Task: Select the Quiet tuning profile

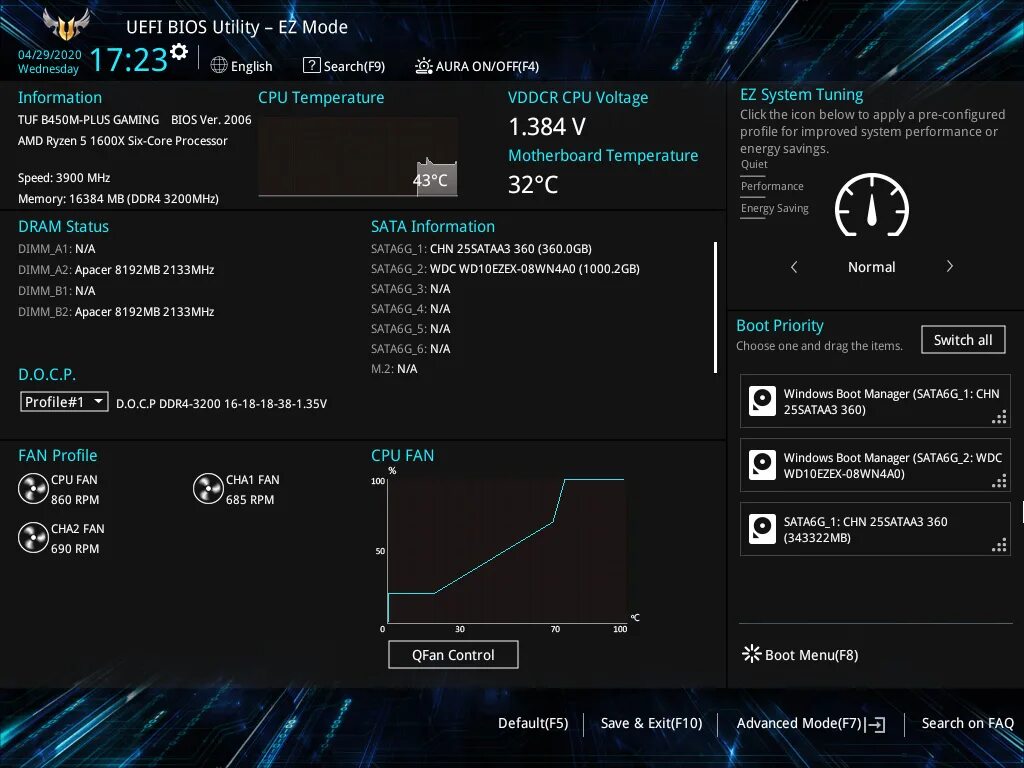Action: pos(754,164)
